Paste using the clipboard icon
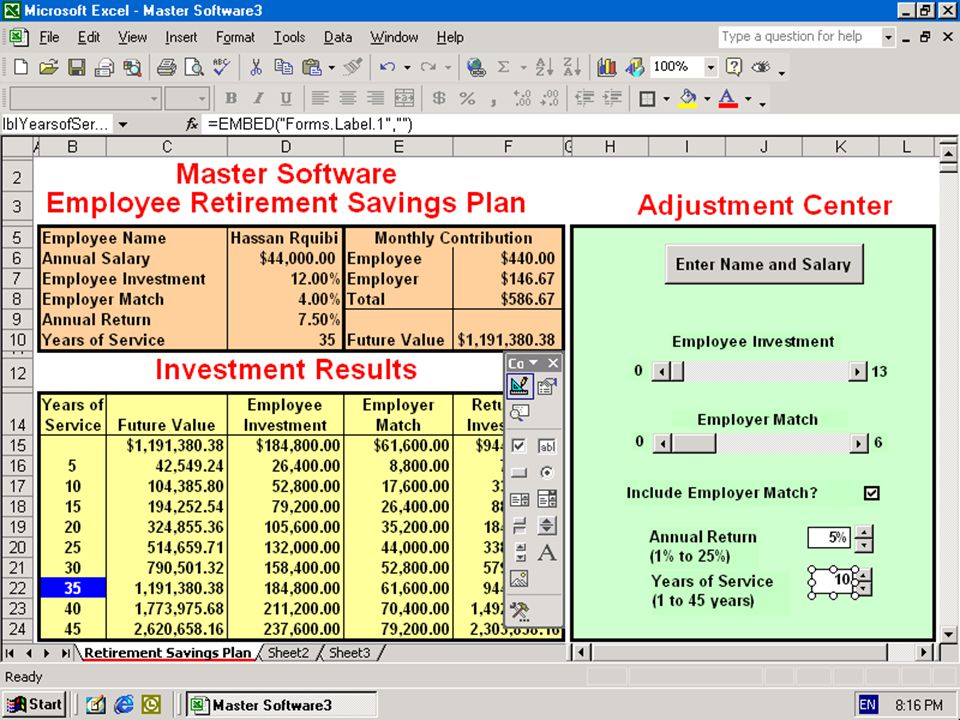The height and width of the screenshot is (720, 960). pos(312,67)
